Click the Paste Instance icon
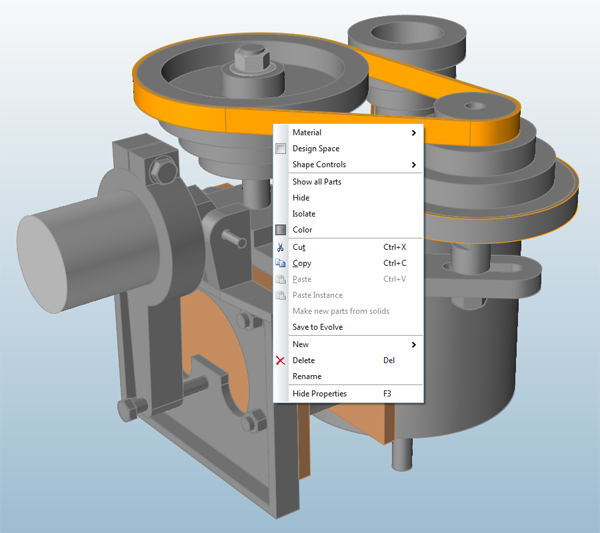 (281, 295)
